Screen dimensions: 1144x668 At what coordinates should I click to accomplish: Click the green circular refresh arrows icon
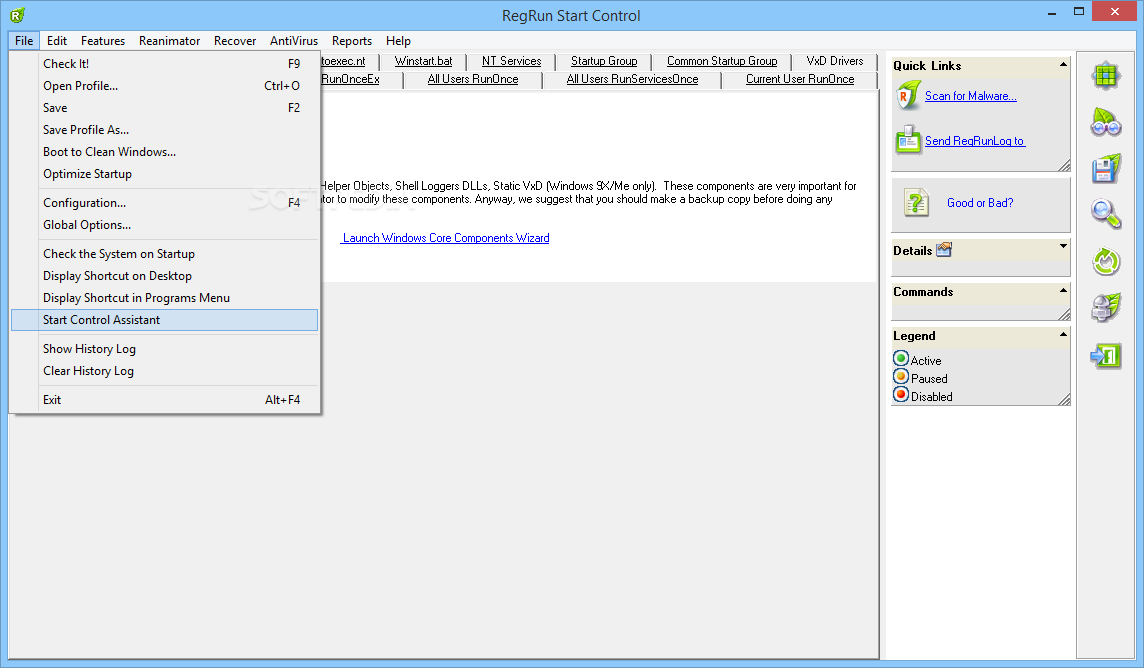(x=1106, y=261)
